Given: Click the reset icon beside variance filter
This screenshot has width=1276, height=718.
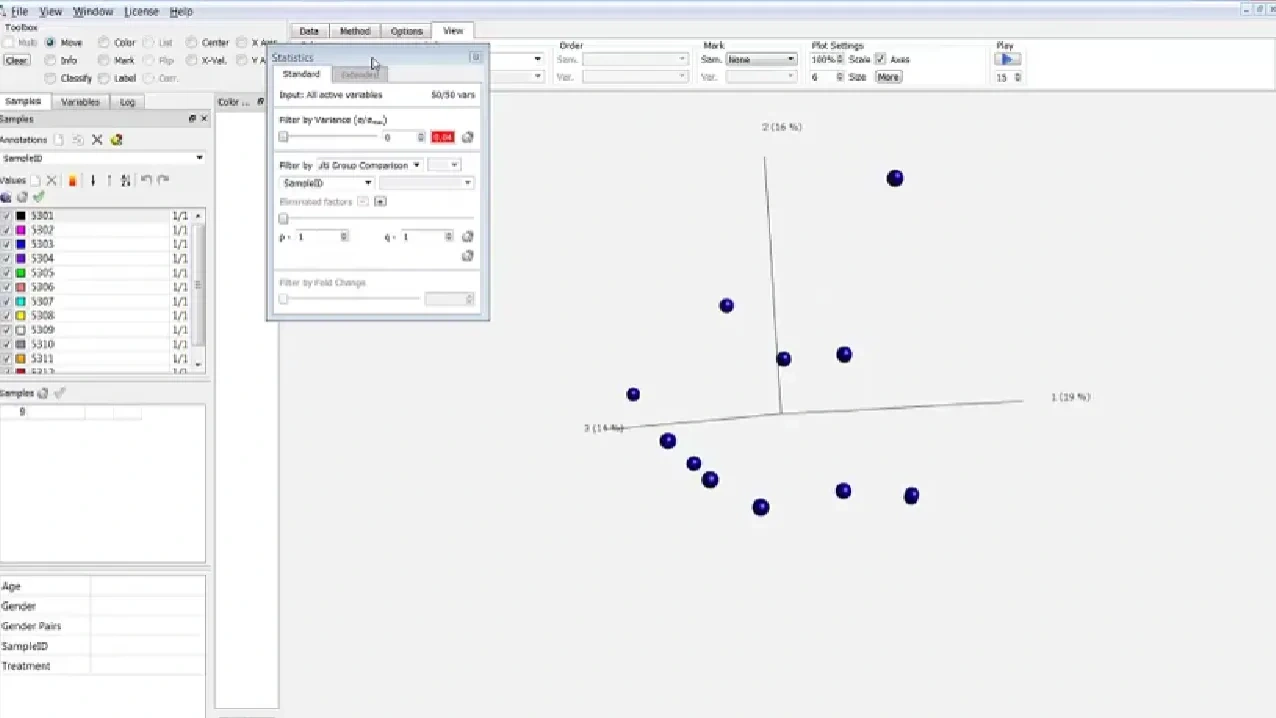Looking at the screenshot, I should click(x=467, y=137).
